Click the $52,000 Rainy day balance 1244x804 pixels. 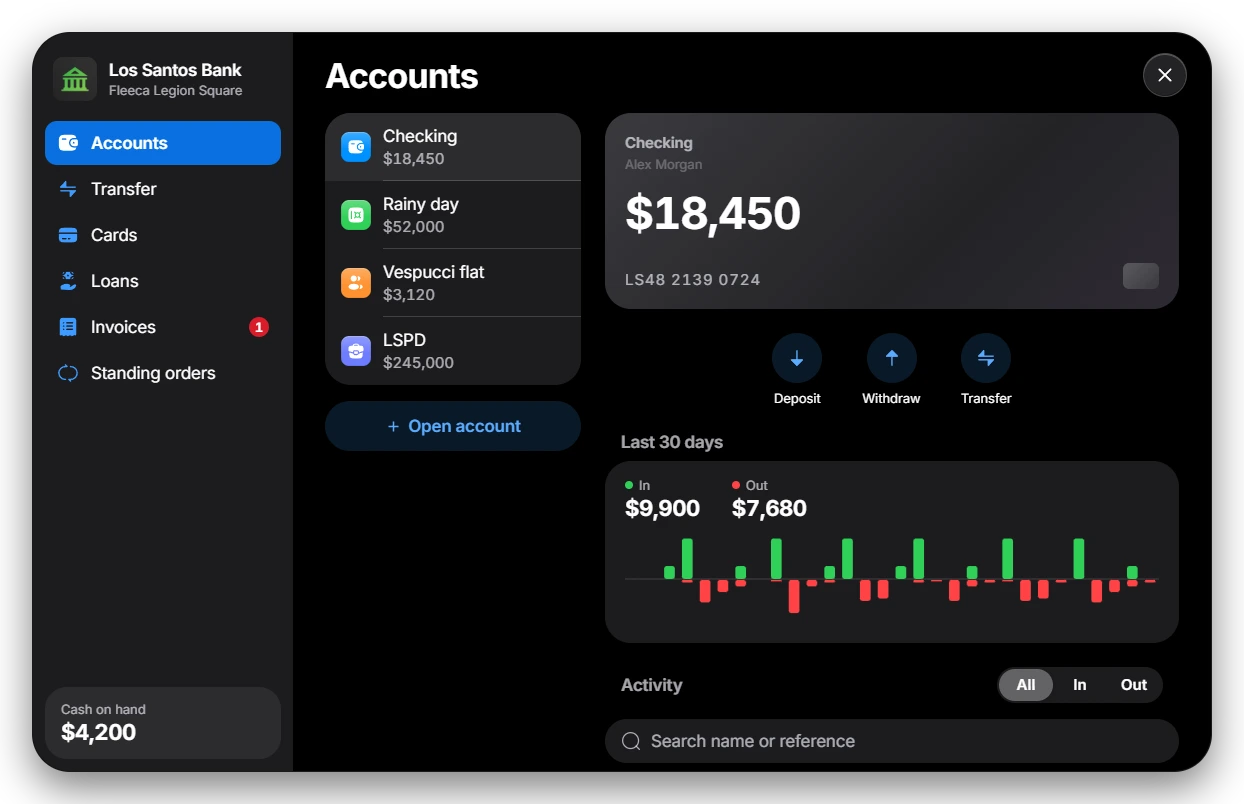click(414, 227)
